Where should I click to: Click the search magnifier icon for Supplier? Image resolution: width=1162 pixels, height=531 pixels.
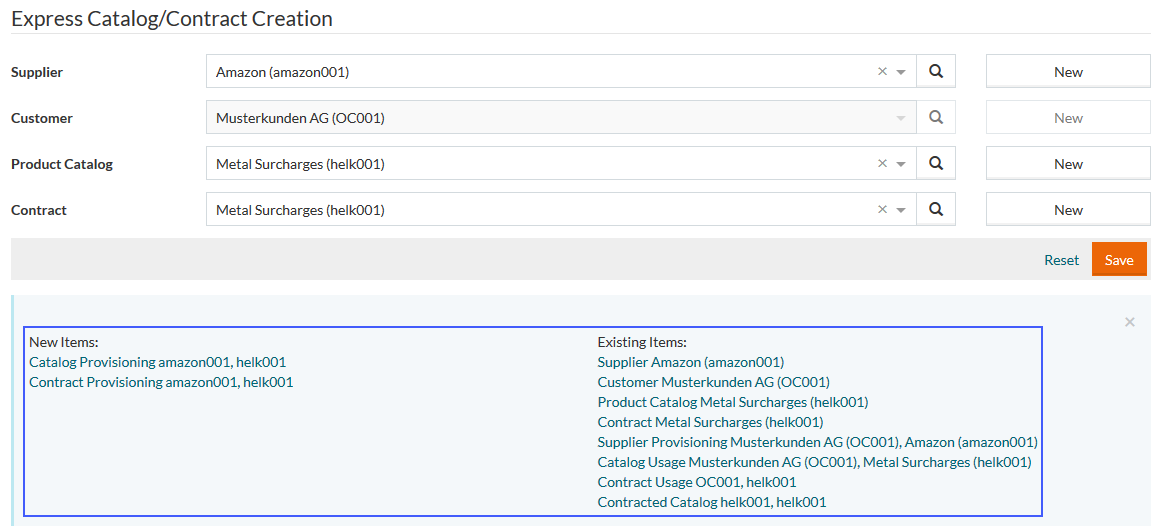[x=936, y=72]
